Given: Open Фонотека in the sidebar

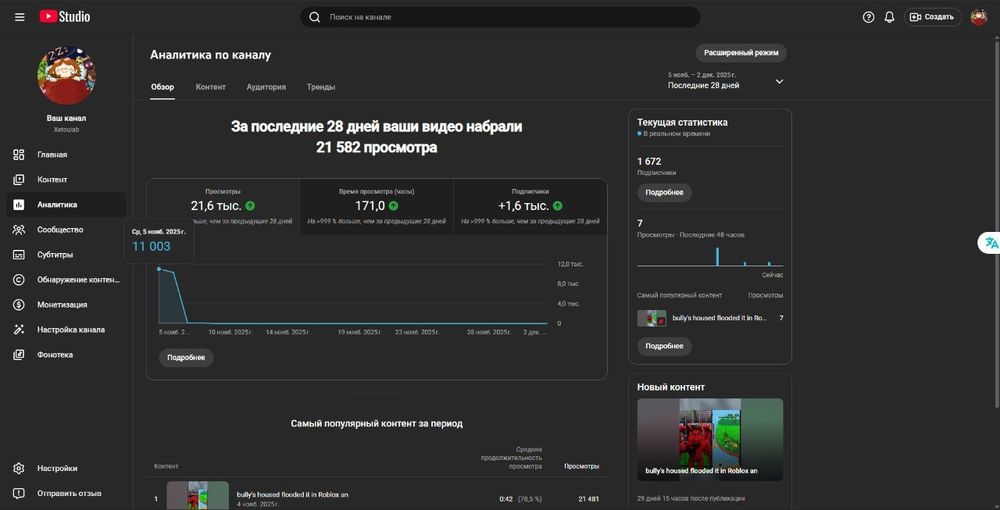Looking at the screenshot, I should coord(66,354).
